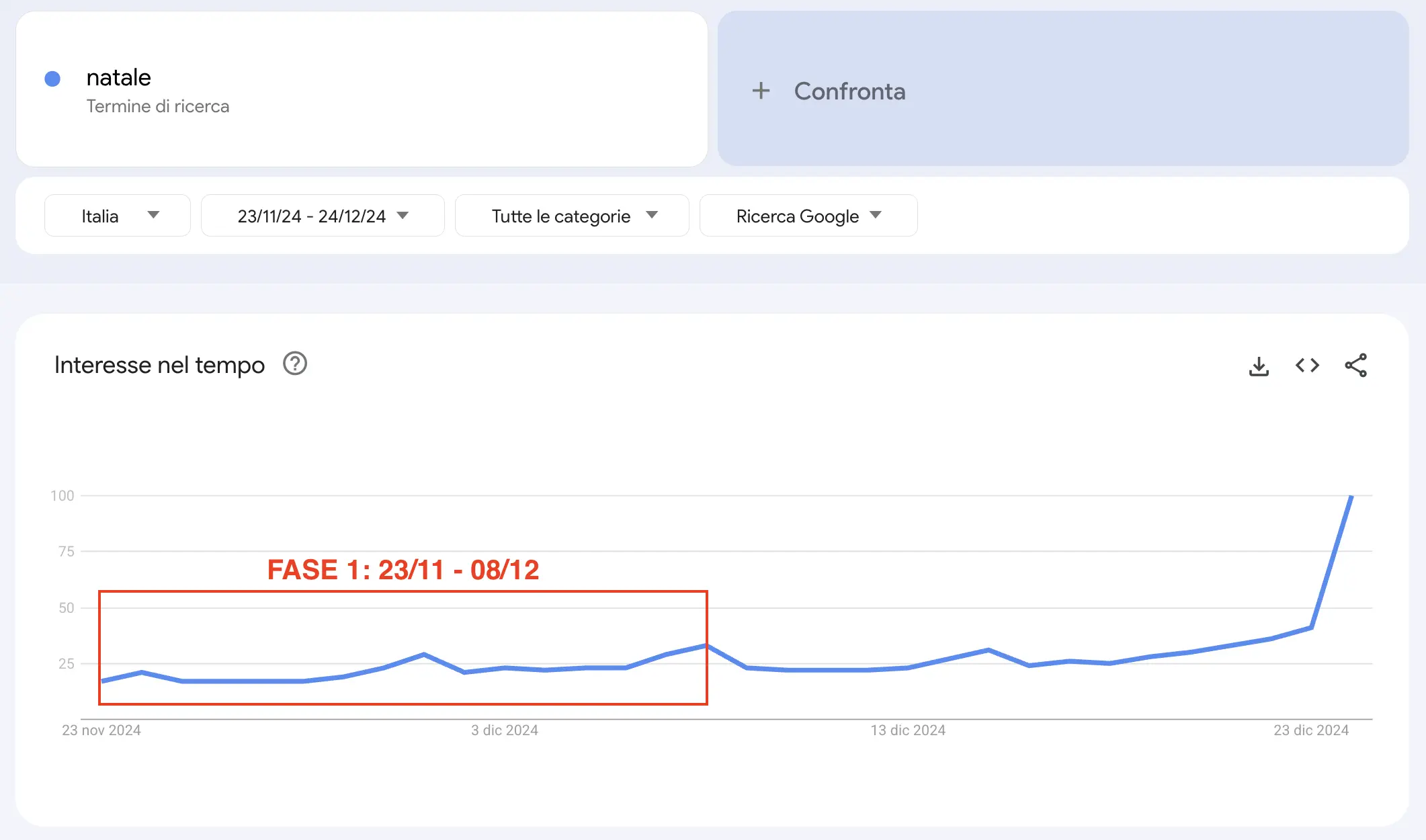Click the 13 dic 2024 axis label
Viewport: 1426px width, 840px height.
(908, 730)
